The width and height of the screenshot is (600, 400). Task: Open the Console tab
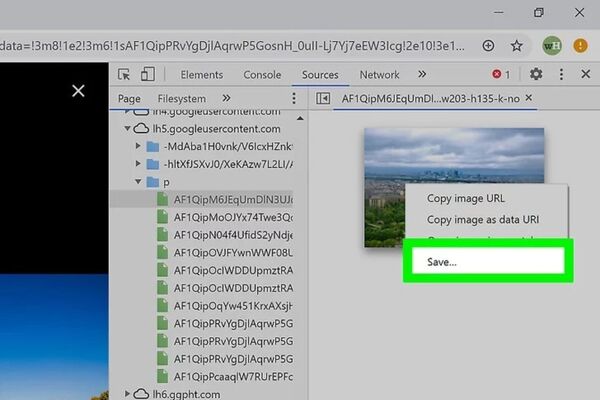click(262, 75)
